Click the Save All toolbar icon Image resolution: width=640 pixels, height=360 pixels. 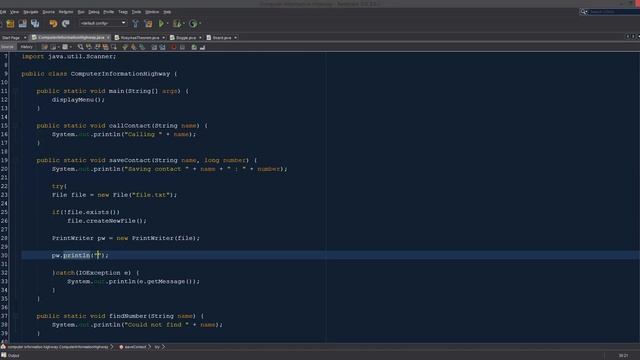(x=35, y=24)
